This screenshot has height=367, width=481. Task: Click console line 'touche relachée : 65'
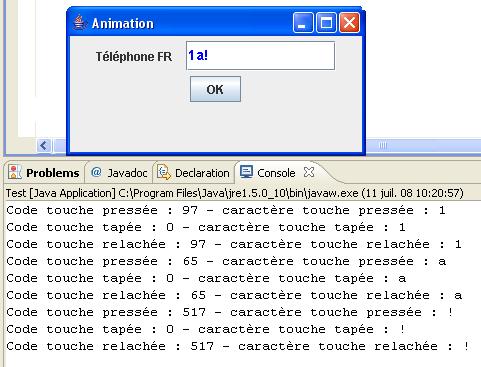pyautogui.click(x=234, y=295)
